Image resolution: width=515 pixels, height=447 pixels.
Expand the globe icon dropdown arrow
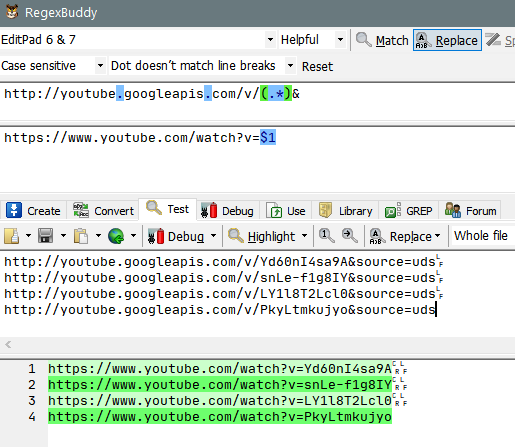coord(133,236)
